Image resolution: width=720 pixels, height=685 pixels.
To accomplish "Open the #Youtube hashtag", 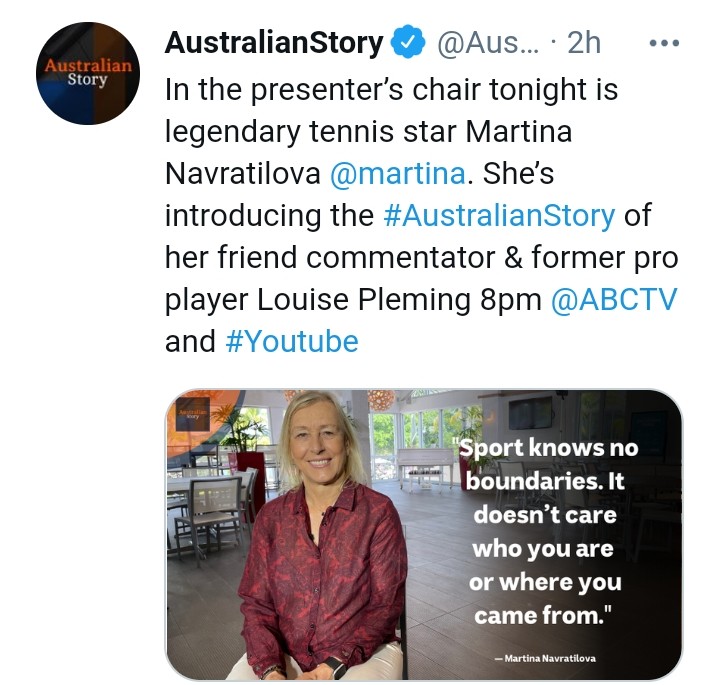I will point(292,342).
